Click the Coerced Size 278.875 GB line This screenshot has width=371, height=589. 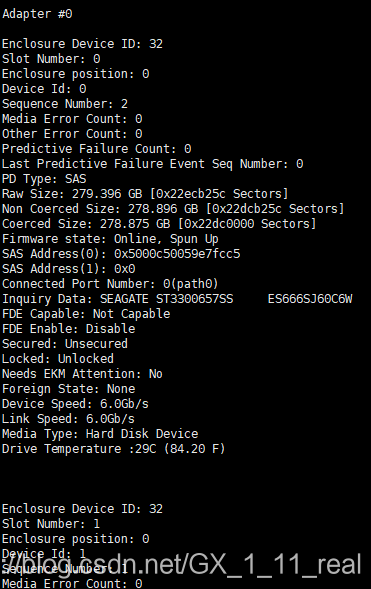tap(159, 224)
